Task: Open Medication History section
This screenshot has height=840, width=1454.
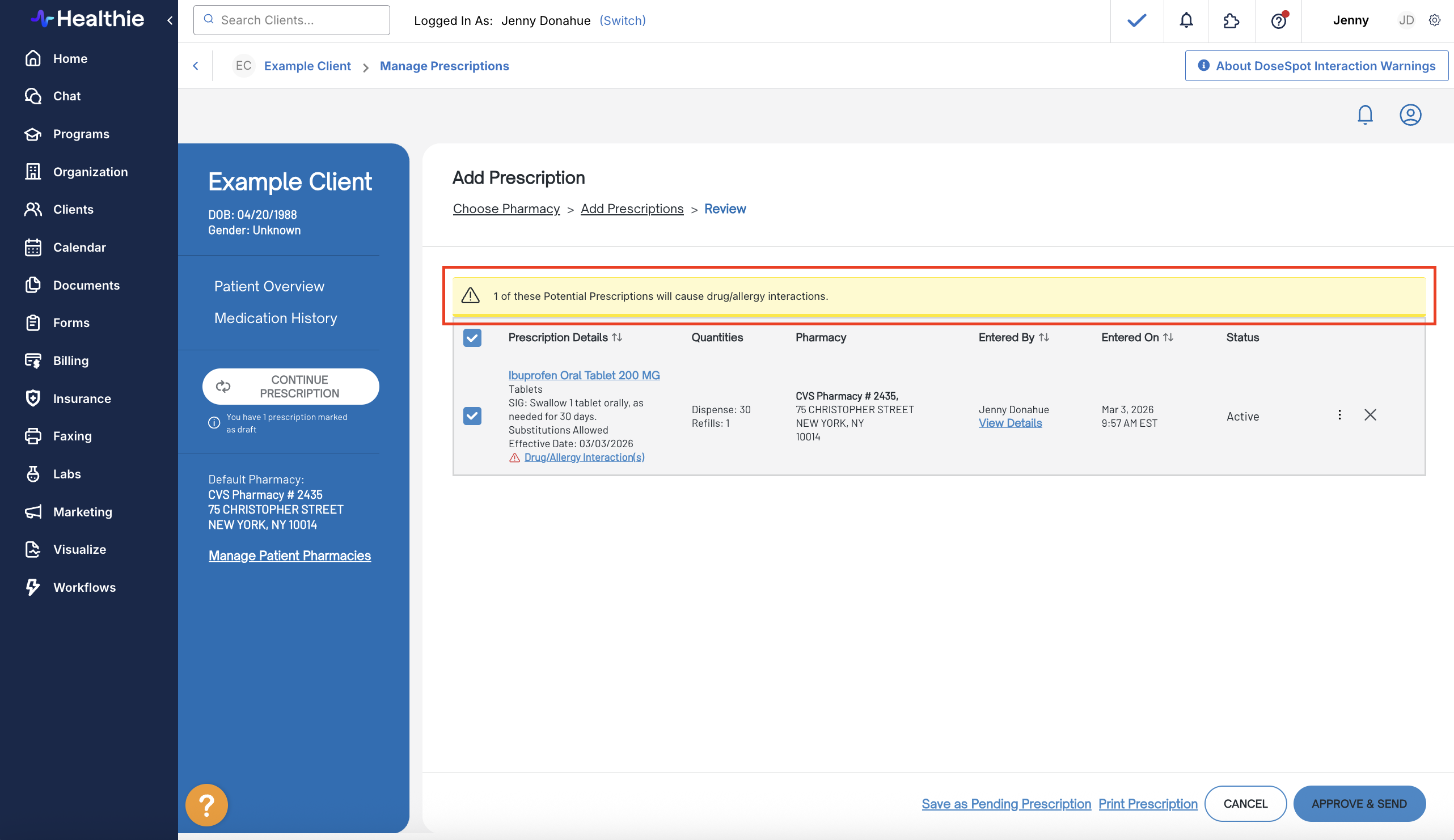Action: click(275, 318)
